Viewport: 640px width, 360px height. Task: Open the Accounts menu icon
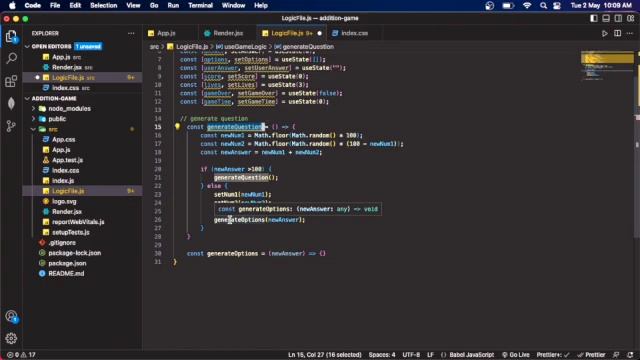(11, 316)
